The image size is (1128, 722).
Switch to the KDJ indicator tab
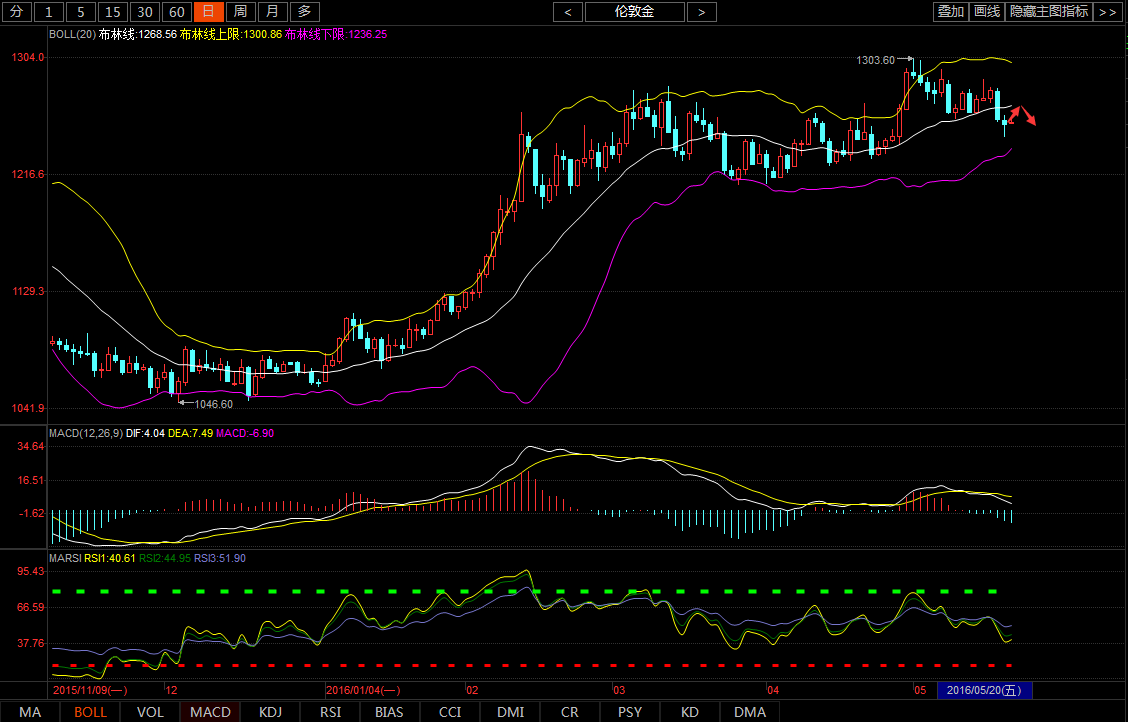(270, 712)
